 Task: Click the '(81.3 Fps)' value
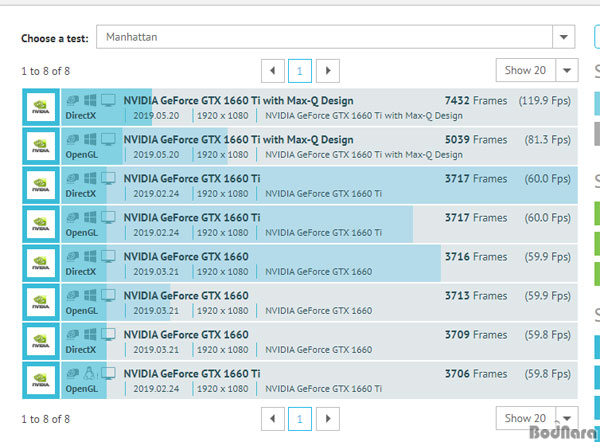[x=548, y=140]
